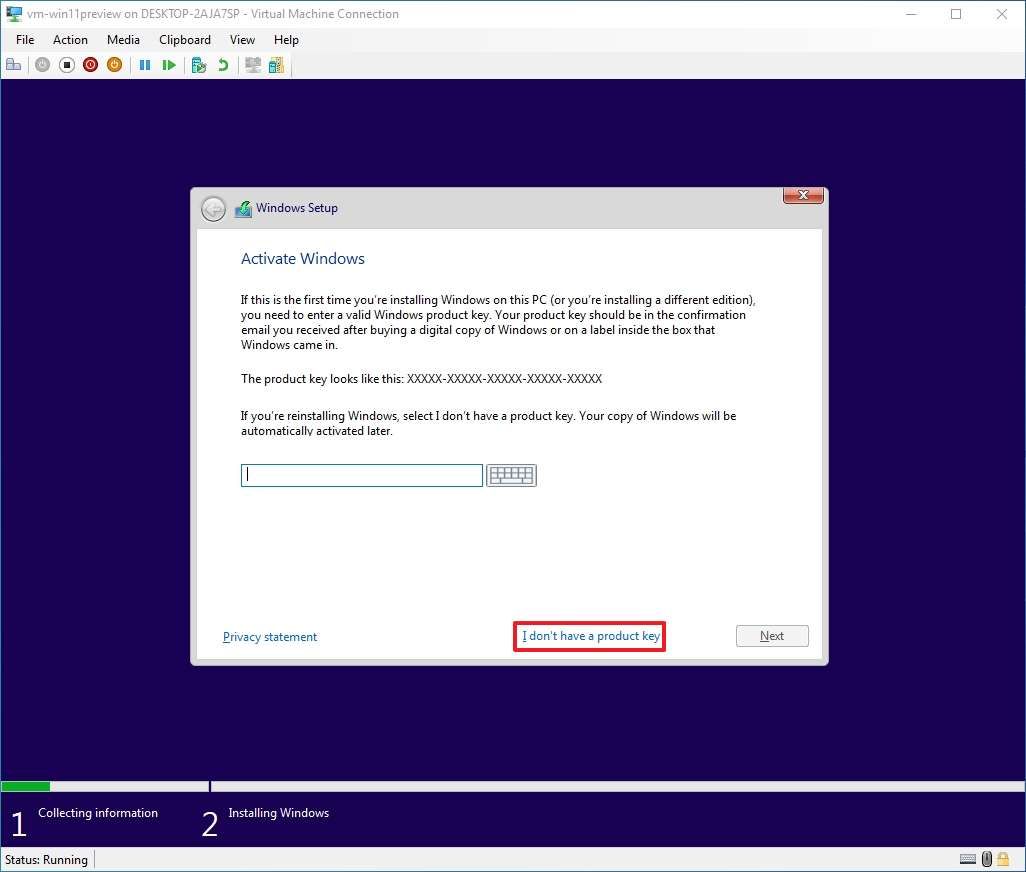Click the back arrow in Windows Setup

coord(213,209)
